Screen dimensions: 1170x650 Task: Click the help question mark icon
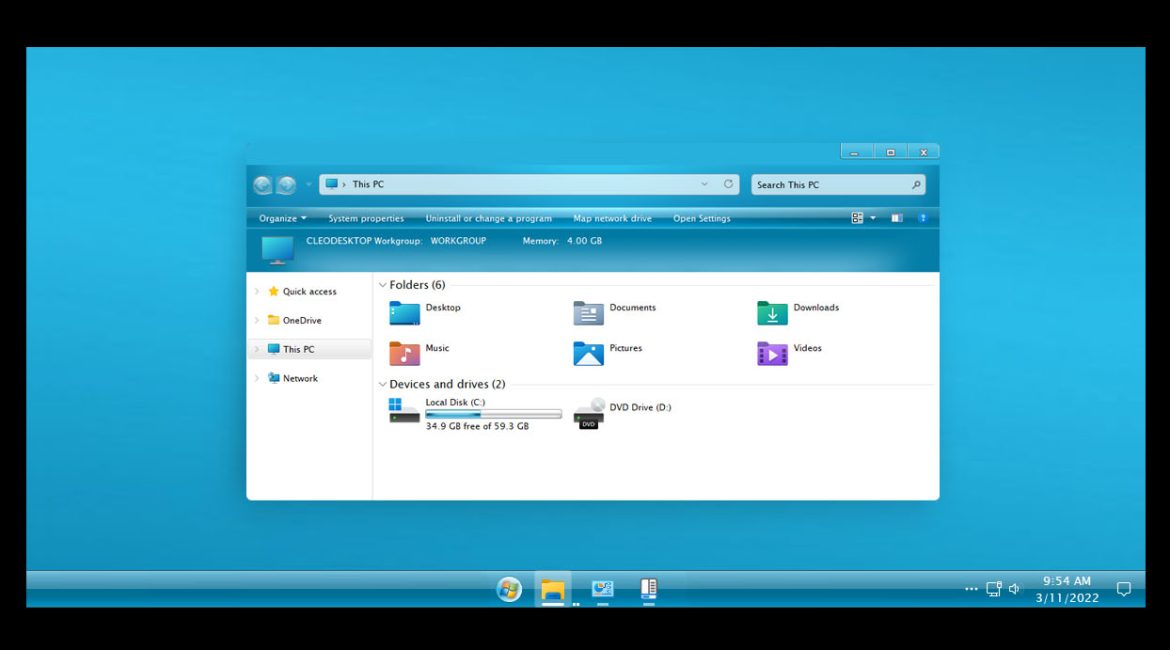tap(922, 218)
